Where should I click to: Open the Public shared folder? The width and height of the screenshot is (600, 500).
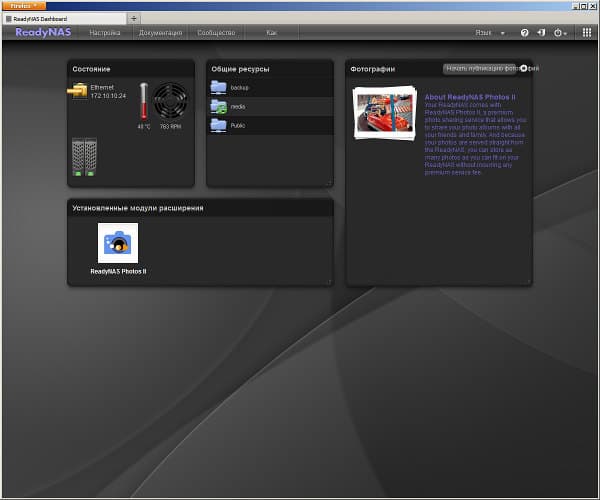270,125
